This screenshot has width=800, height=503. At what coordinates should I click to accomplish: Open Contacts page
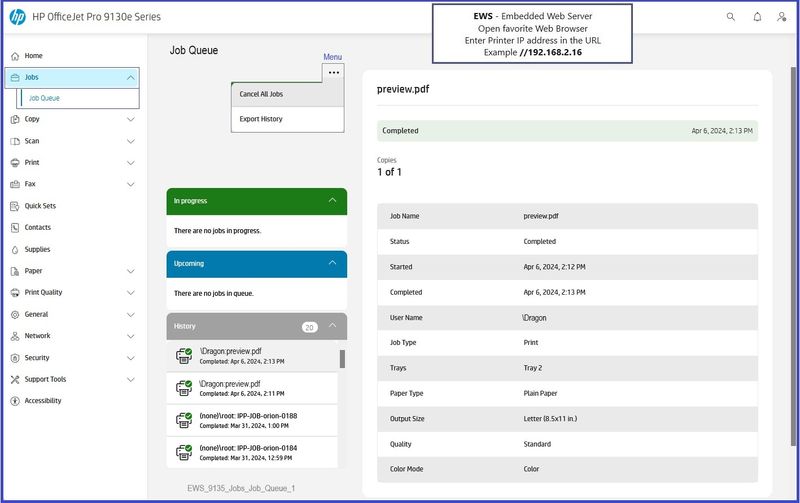pos(38,228)
